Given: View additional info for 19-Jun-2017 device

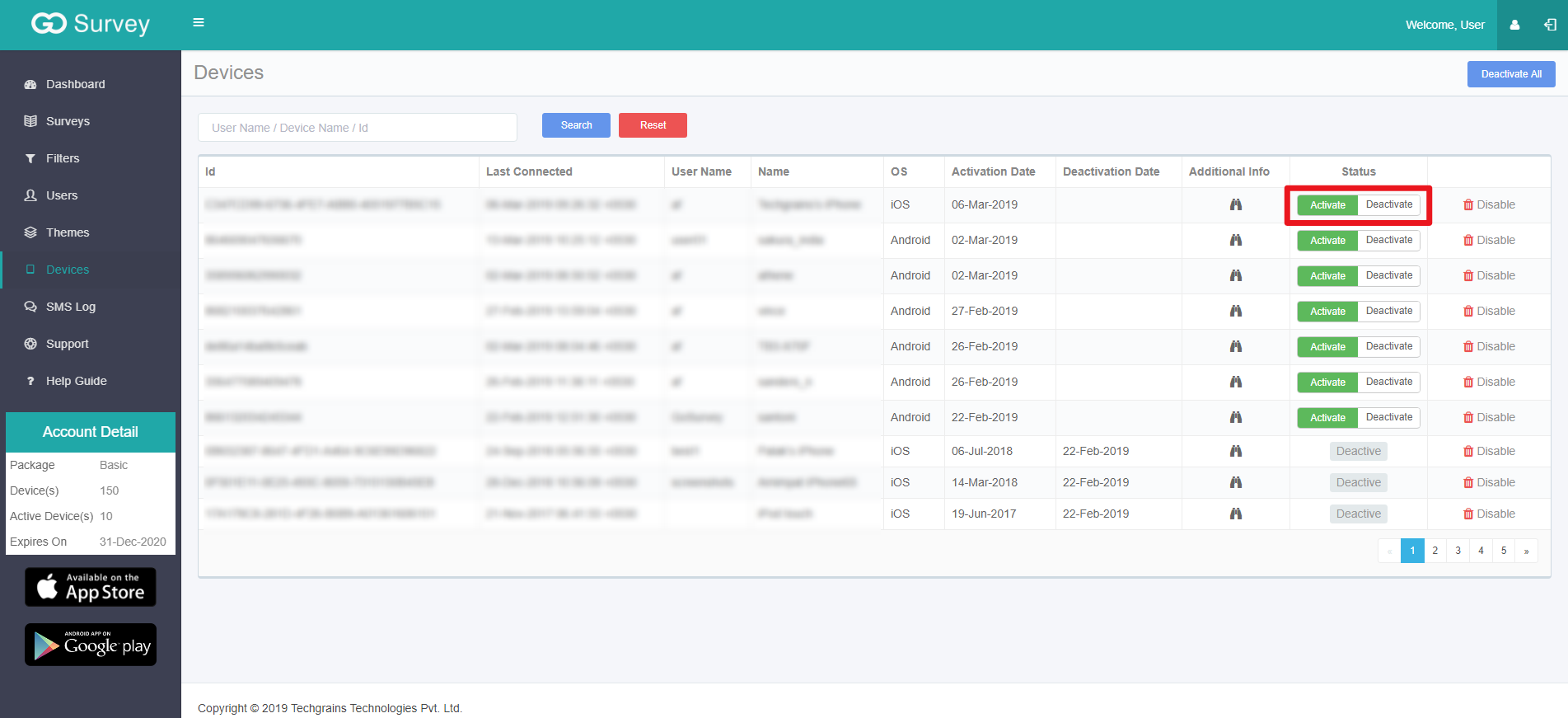Looking at the screenshot, I should click(x=1236, y=514).
